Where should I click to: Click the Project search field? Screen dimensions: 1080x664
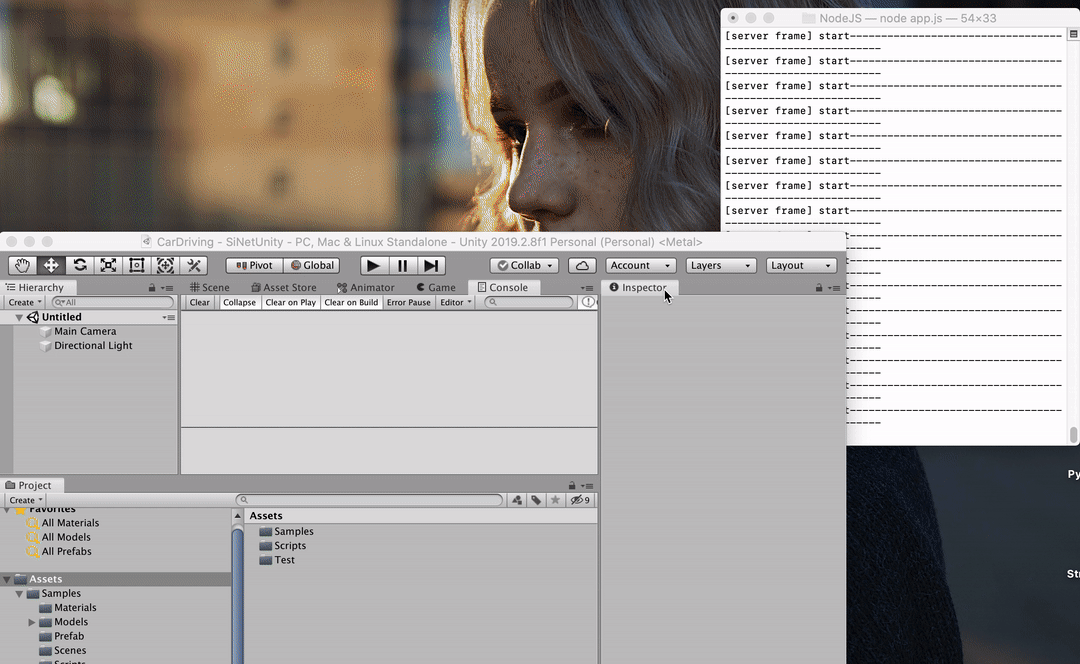[x=369, y=500]
